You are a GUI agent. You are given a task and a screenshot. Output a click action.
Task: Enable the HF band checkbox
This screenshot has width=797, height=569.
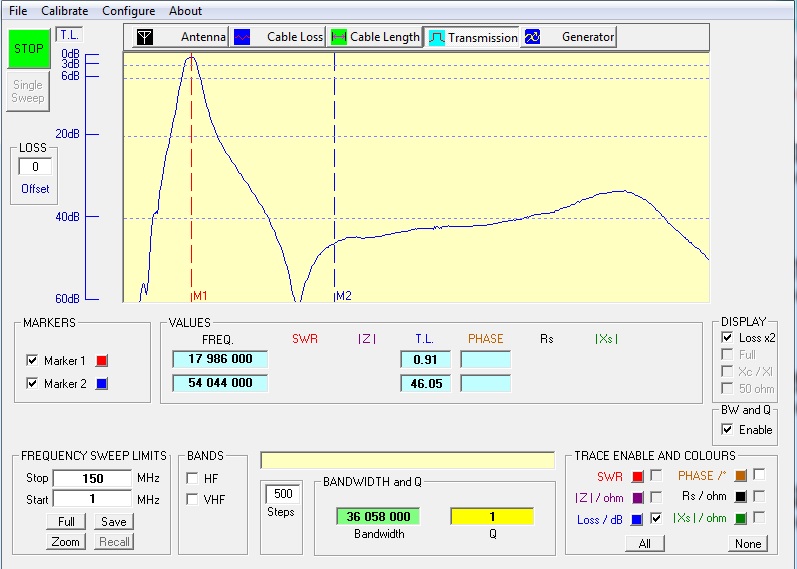tap(192, 478)
